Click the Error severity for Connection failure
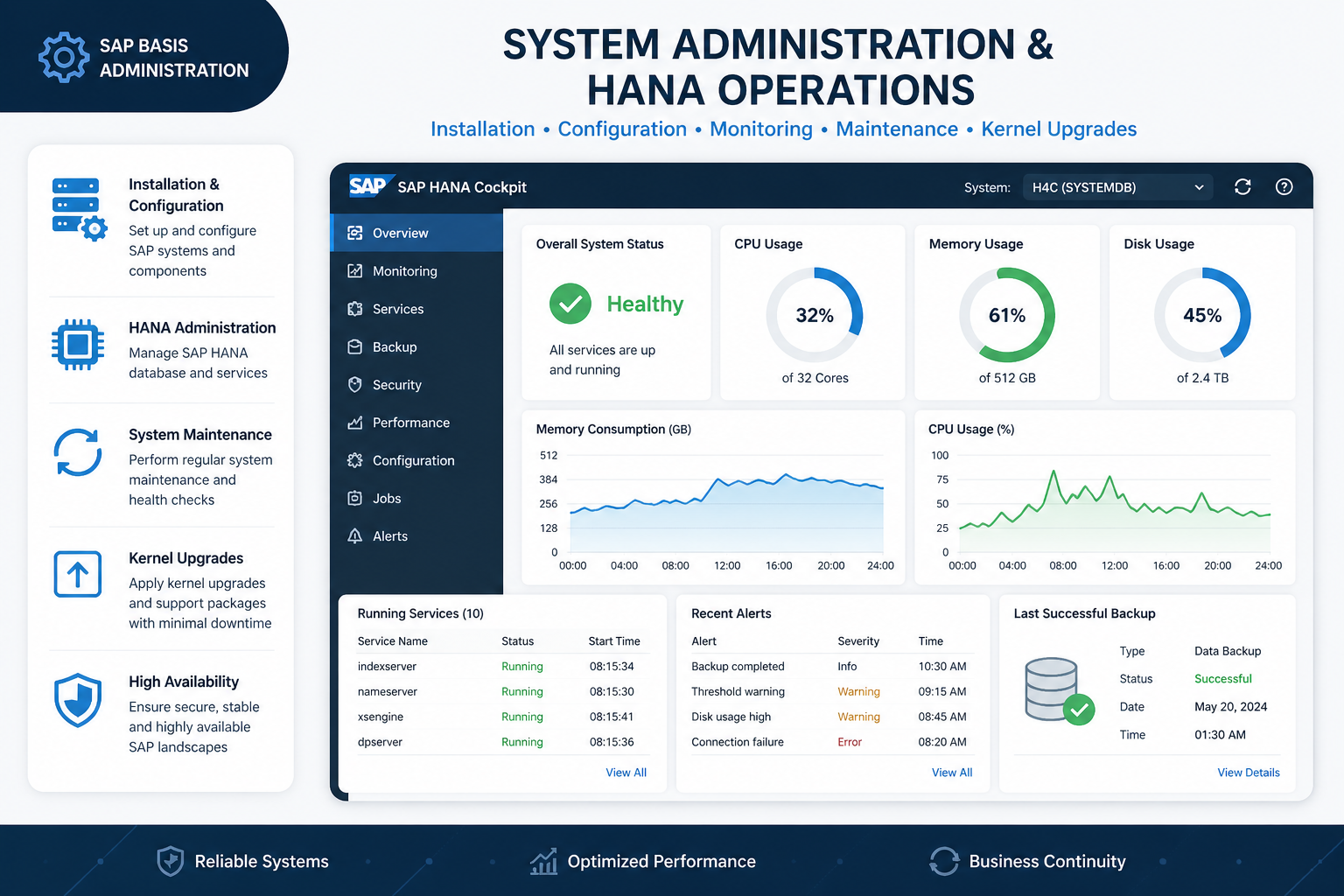Screen dimensions: 1344x896 point(850,742)
